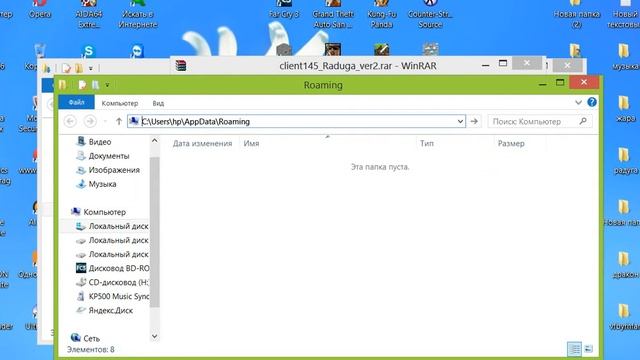The height and width of the screenshot is (360, 640).
Task: Open the Файл ribbon tab
Action: pos(76,102)
